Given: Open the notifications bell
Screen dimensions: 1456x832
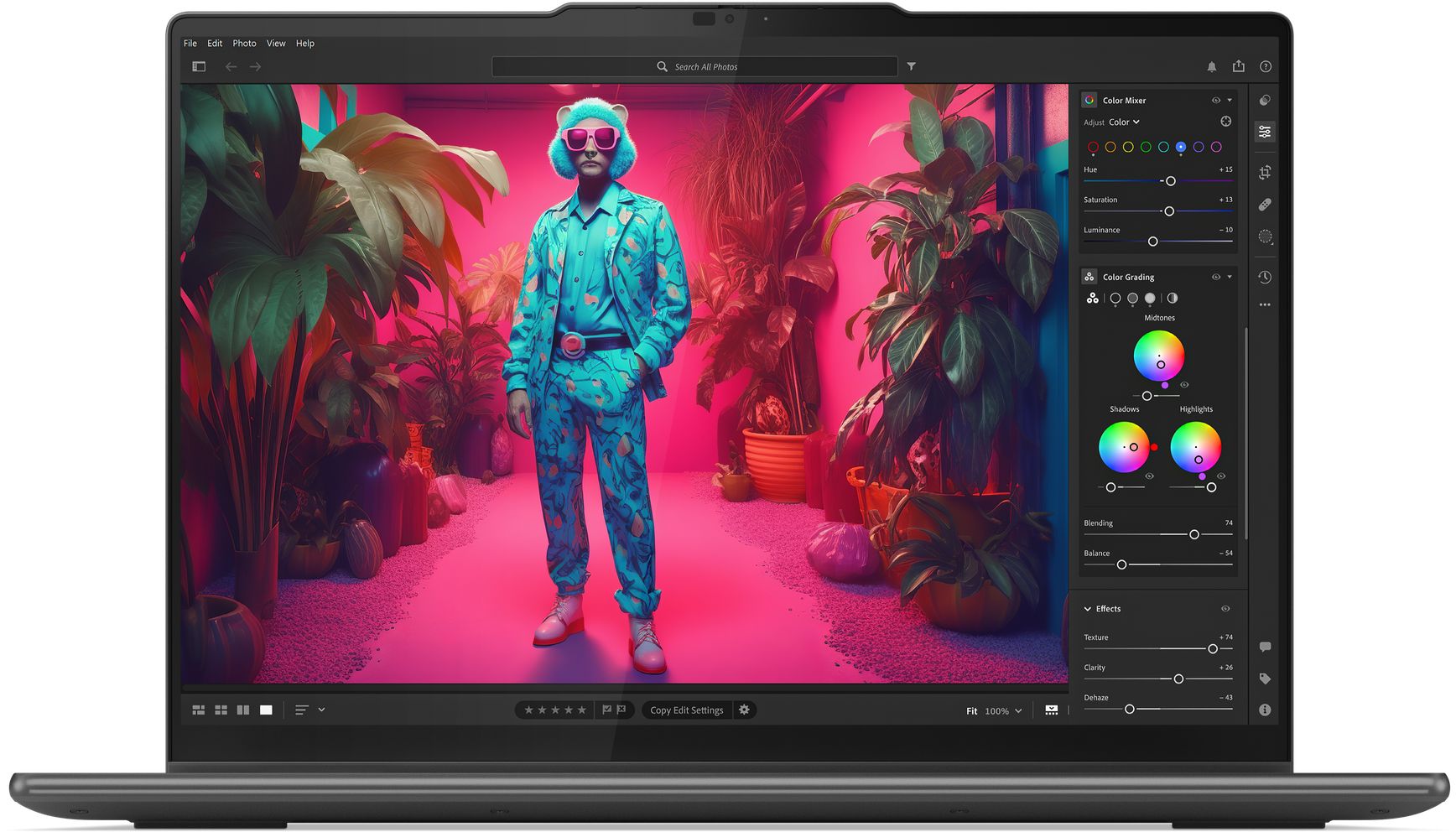Looking at the screenshot, I should [1211, 66].
